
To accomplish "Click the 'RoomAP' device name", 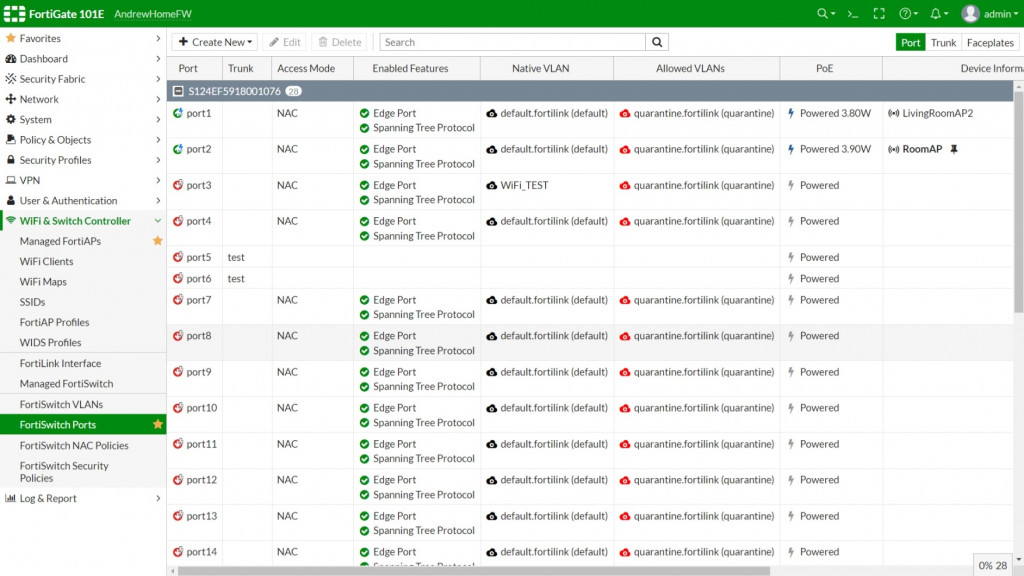I will coord(922,149).
